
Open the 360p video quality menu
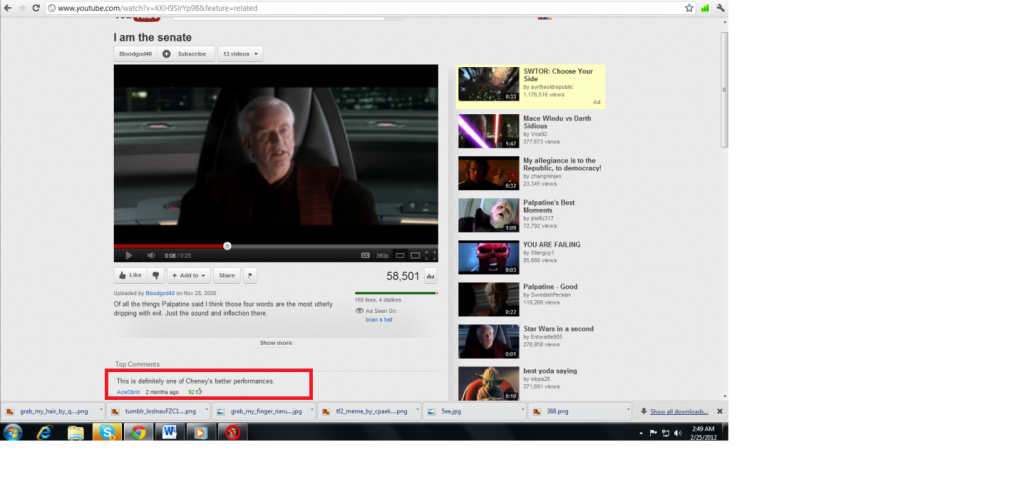pyautogui.click(x=382, y=255)
